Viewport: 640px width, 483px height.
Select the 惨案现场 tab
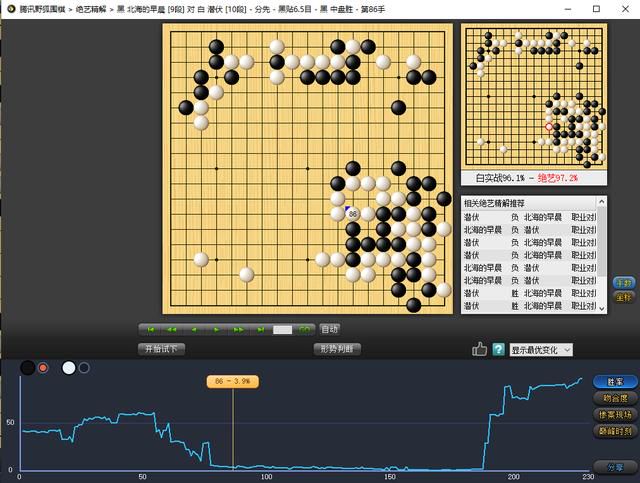coord(615,415)
